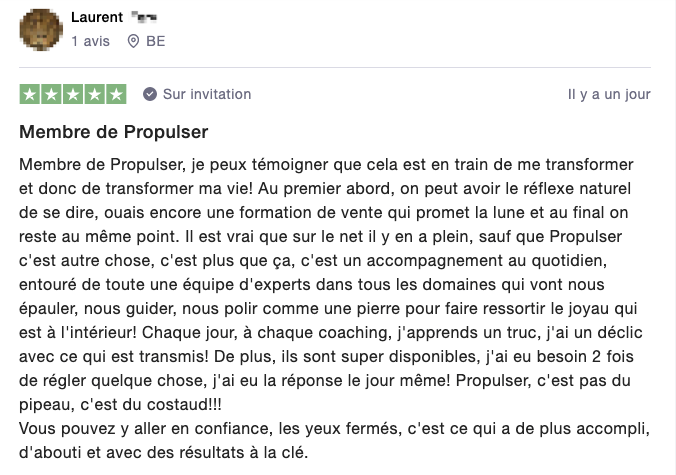
Task: Click the horizontal divider under reviewer info
Action: pos(335,67)
